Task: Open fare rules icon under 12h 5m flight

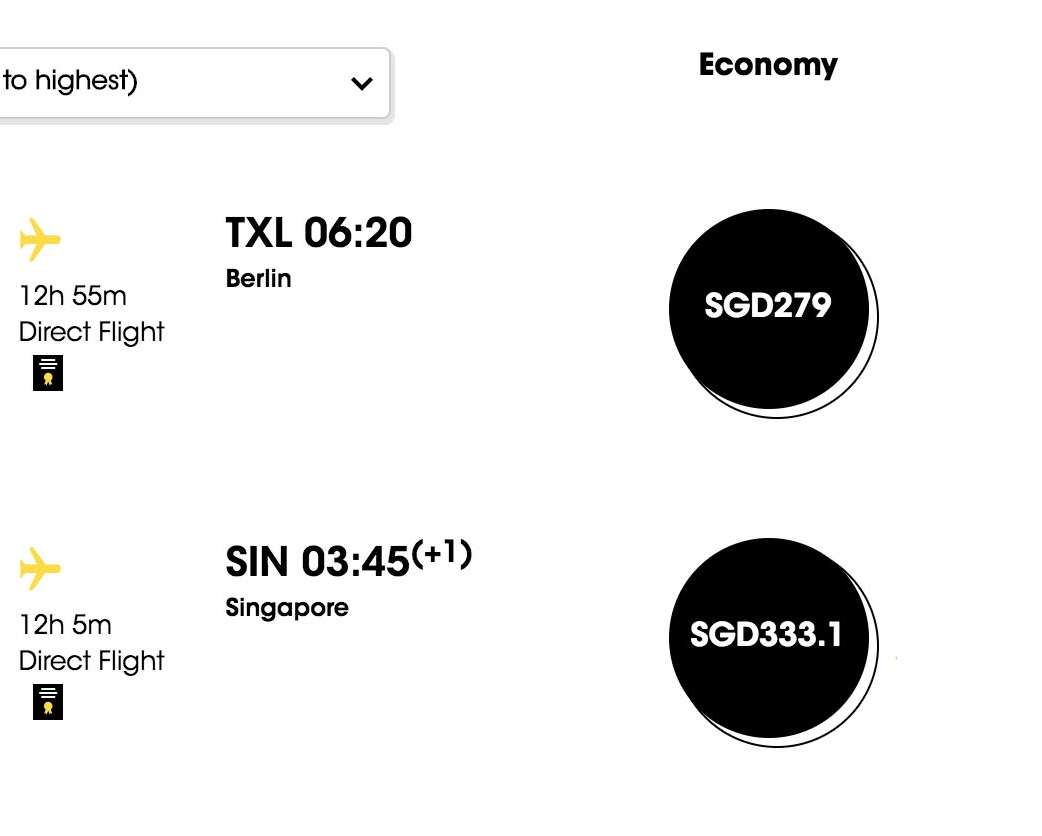Action: point(48,702)
